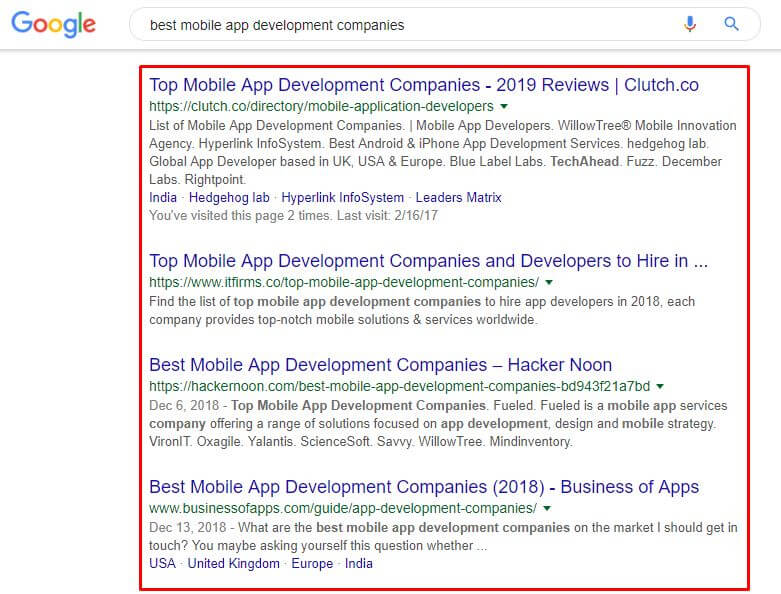
Task: Open the Business of Apps result title
Action: point(424,487)
